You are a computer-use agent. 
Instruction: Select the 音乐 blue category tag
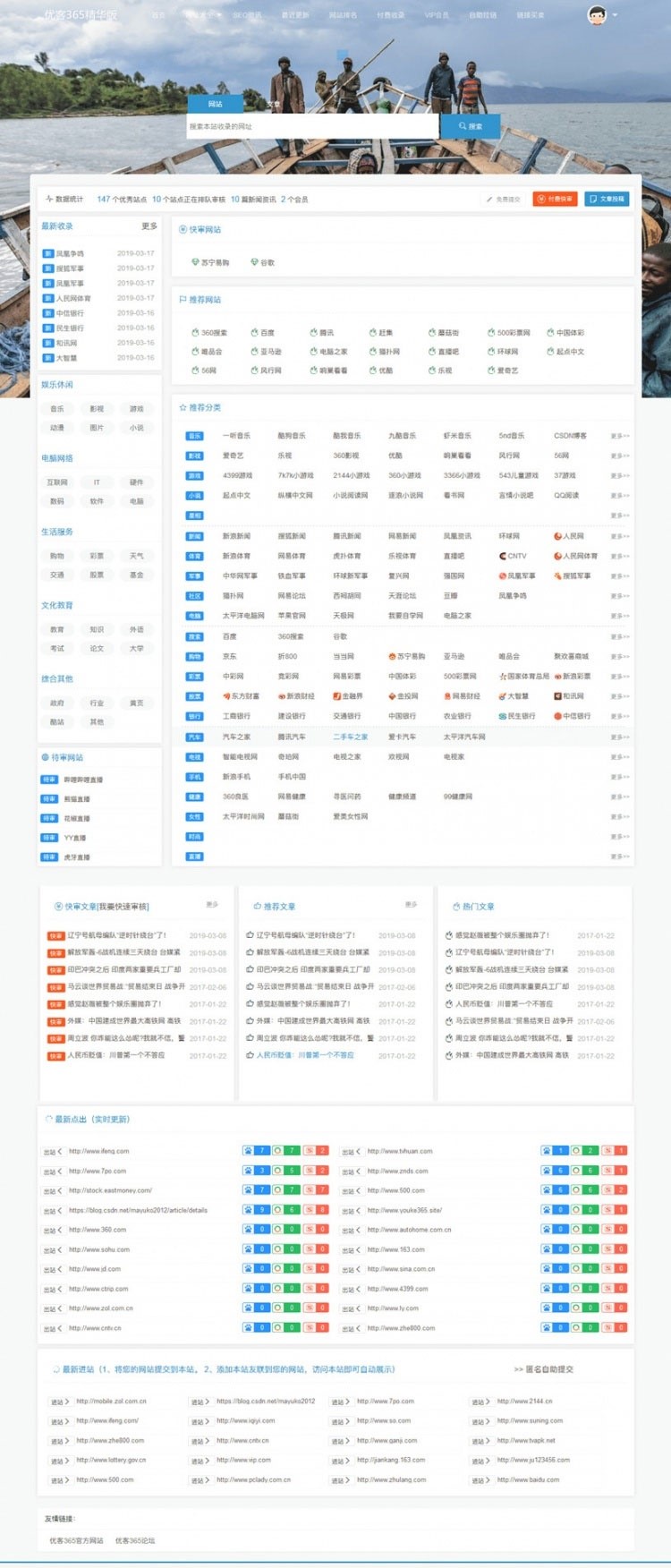click(194, 436)
